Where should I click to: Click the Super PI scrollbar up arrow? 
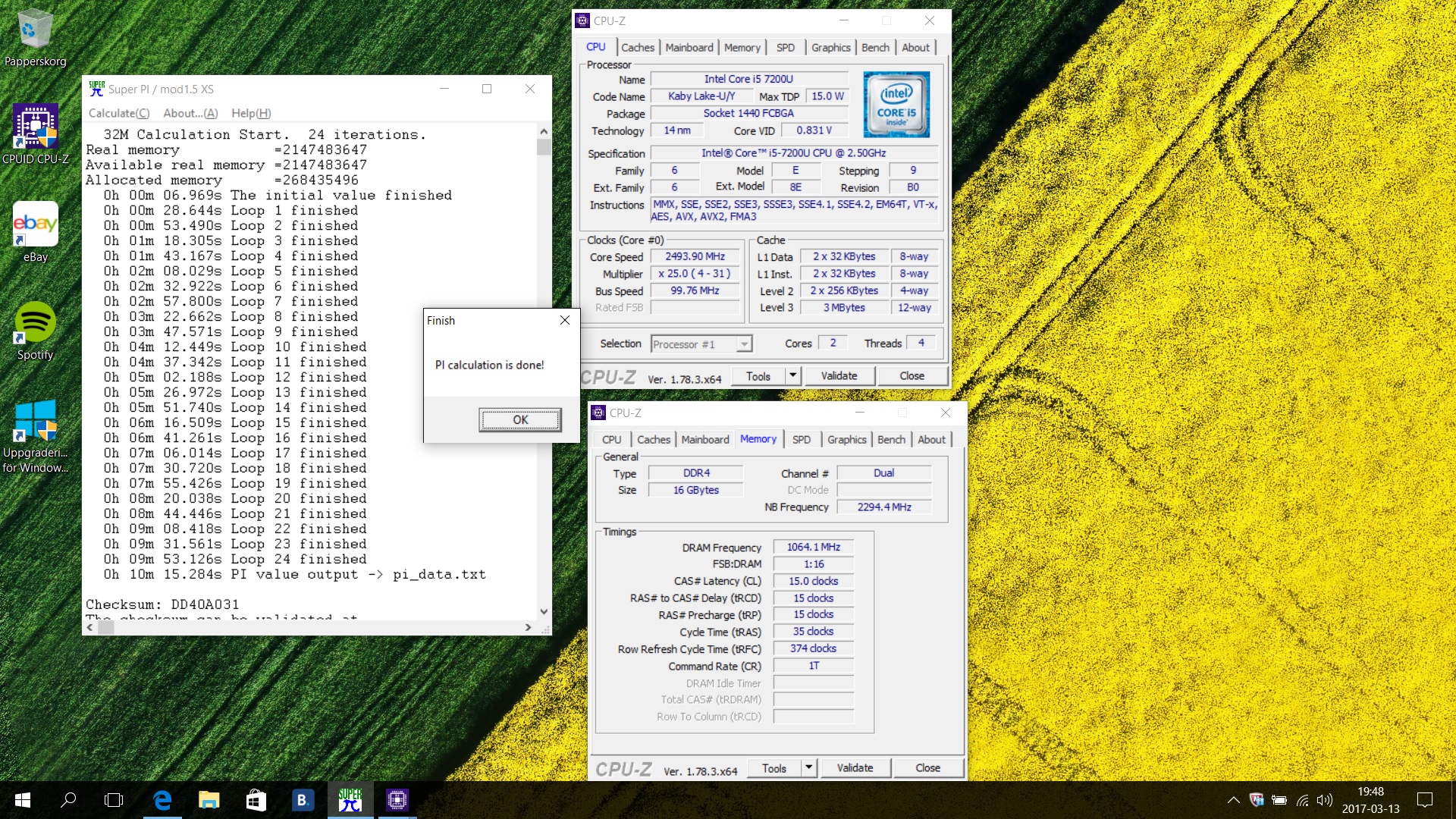[x=544, y=130]
